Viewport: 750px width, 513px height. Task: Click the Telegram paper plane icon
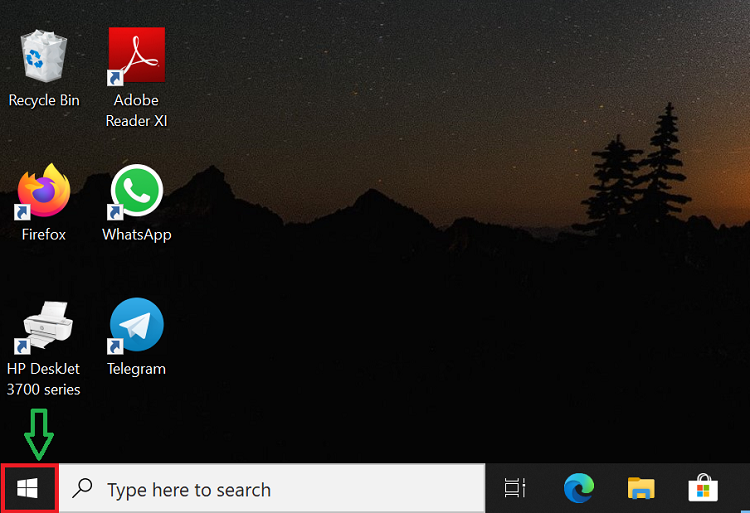pyautogui.click(x=136, y=325)
